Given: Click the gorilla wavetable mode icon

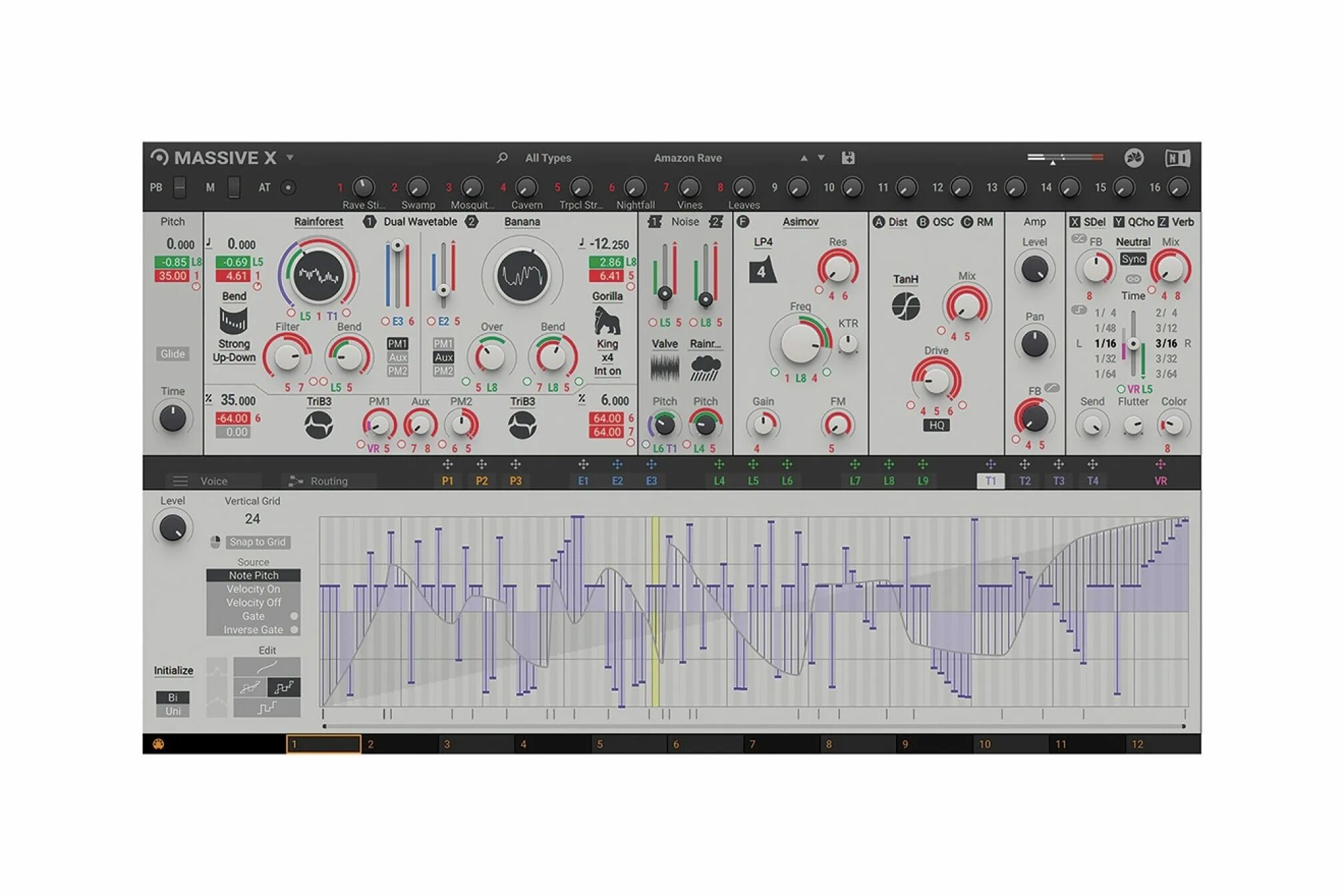Looking at the screenshot, I should pos(607,321).
